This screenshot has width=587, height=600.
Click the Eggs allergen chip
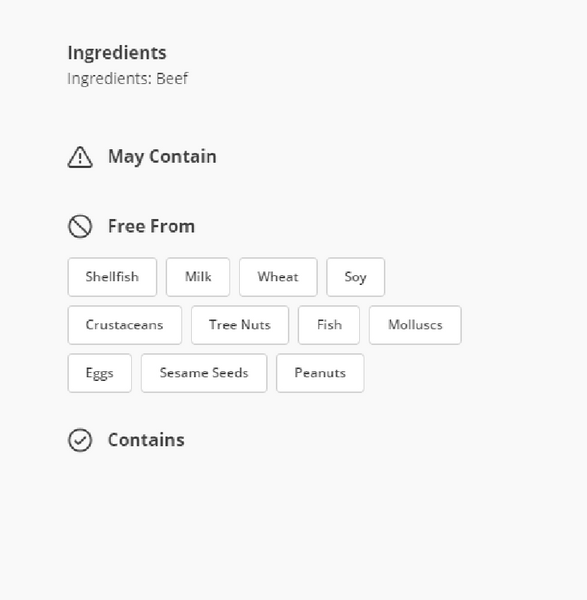coord(99,373)
